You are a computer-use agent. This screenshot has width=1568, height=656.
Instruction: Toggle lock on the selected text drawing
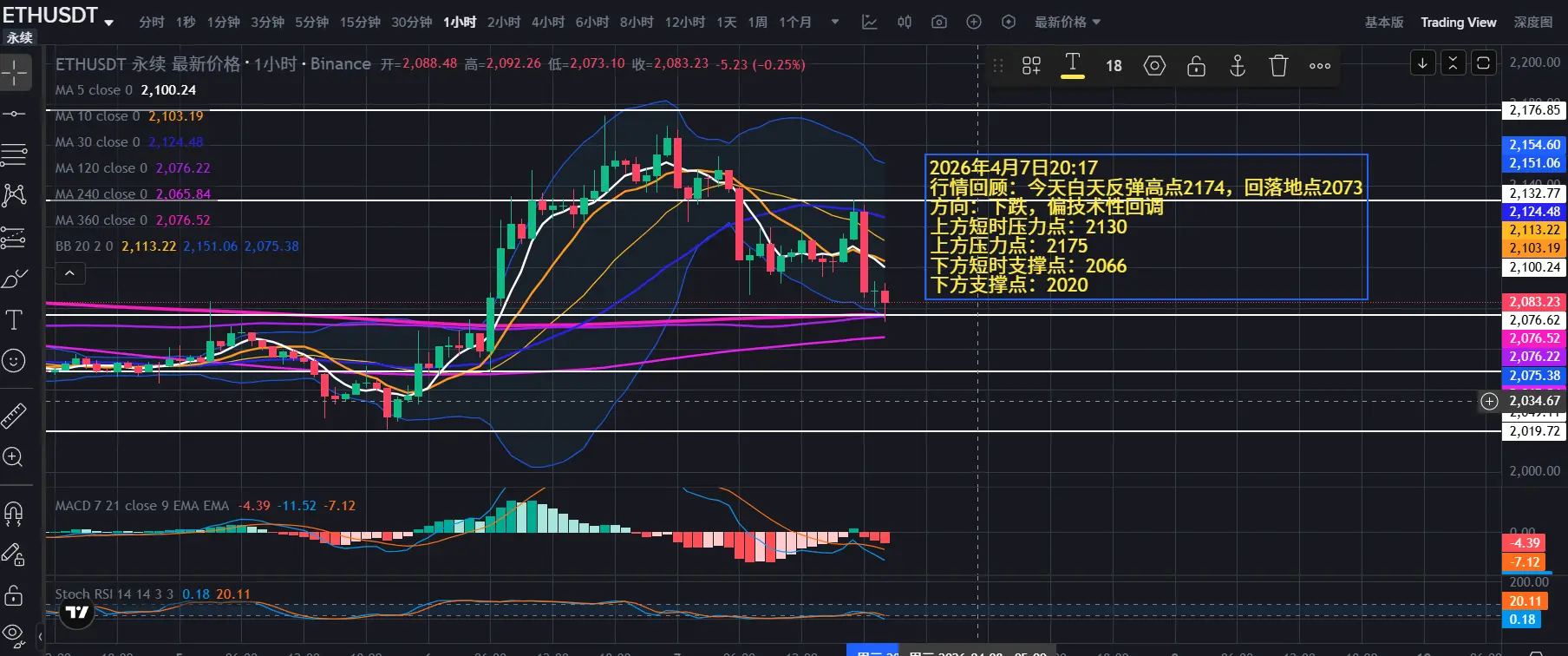[1196, 65]
